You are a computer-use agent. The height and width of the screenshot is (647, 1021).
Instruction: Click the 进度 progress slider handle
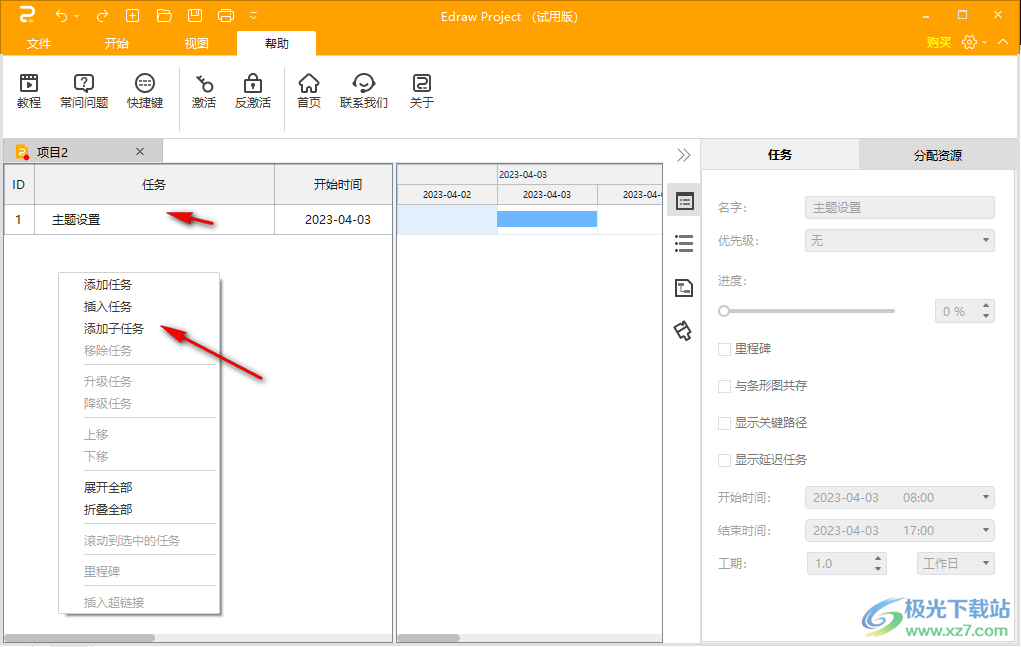click(x=723, y=311)
